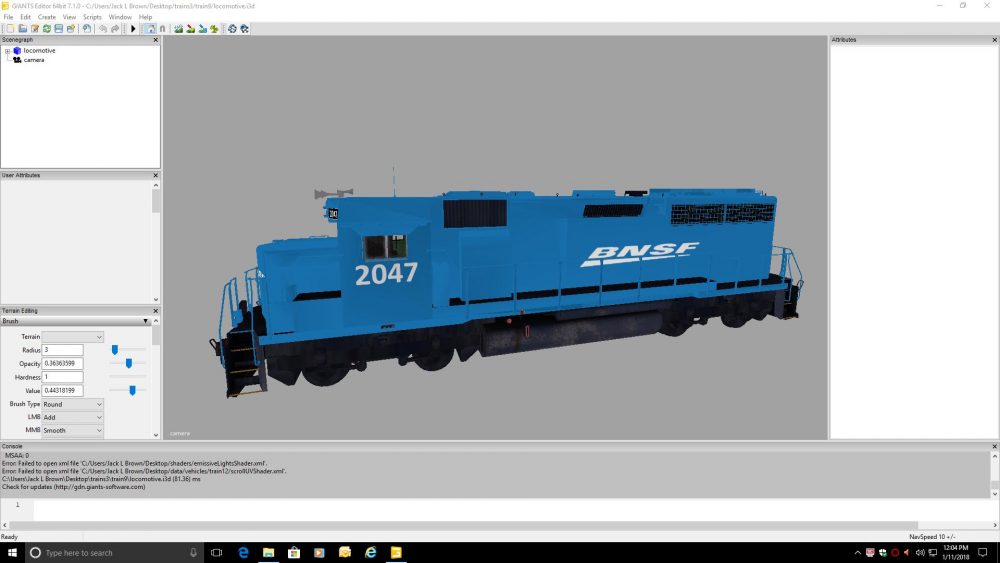Open the Microsoft Store taskbar icon
Image resolution: width=1000 pixels, height=563 pixels.
point(294,553)
